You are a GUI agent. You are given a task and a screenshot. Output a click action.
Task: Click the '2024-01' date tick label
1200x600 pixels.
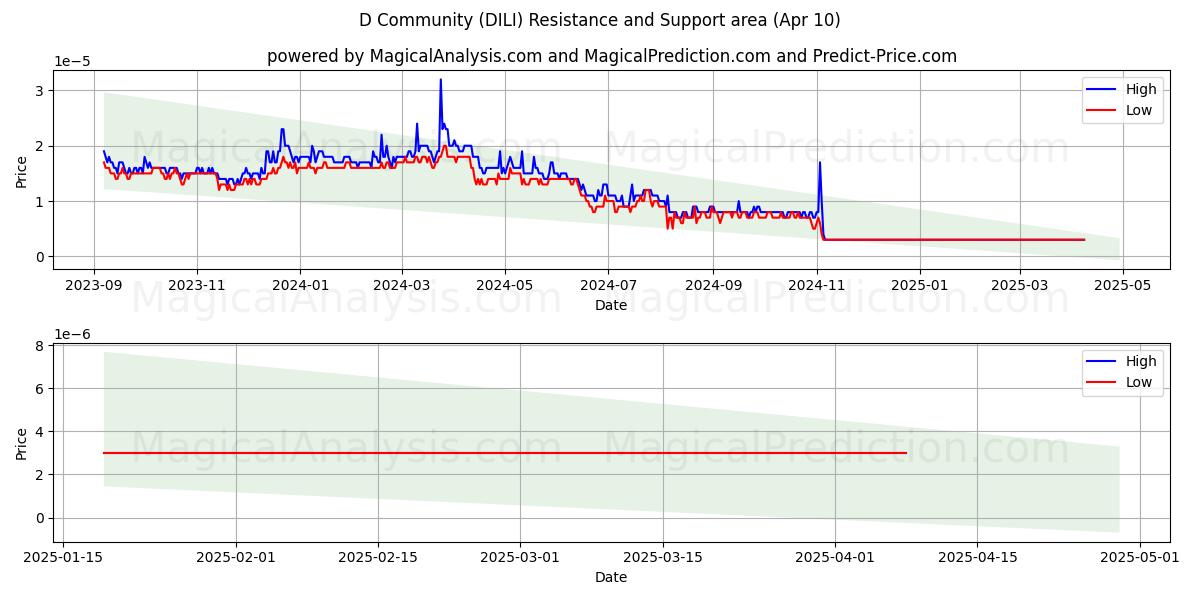tap(299, 286)
